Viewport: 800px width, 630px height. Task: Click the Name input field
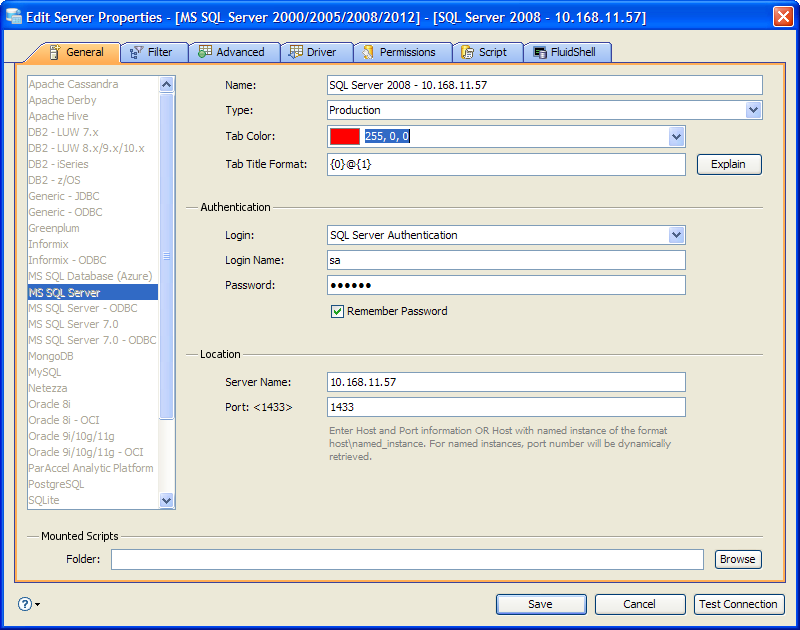545,85
